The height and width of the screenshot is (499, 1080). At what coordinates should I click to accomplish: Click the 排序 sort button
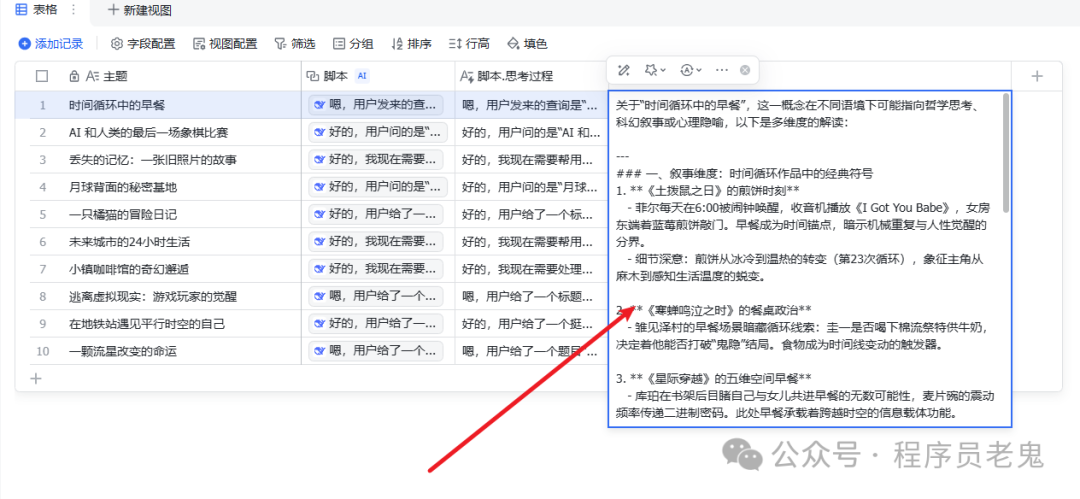(411, 44)
